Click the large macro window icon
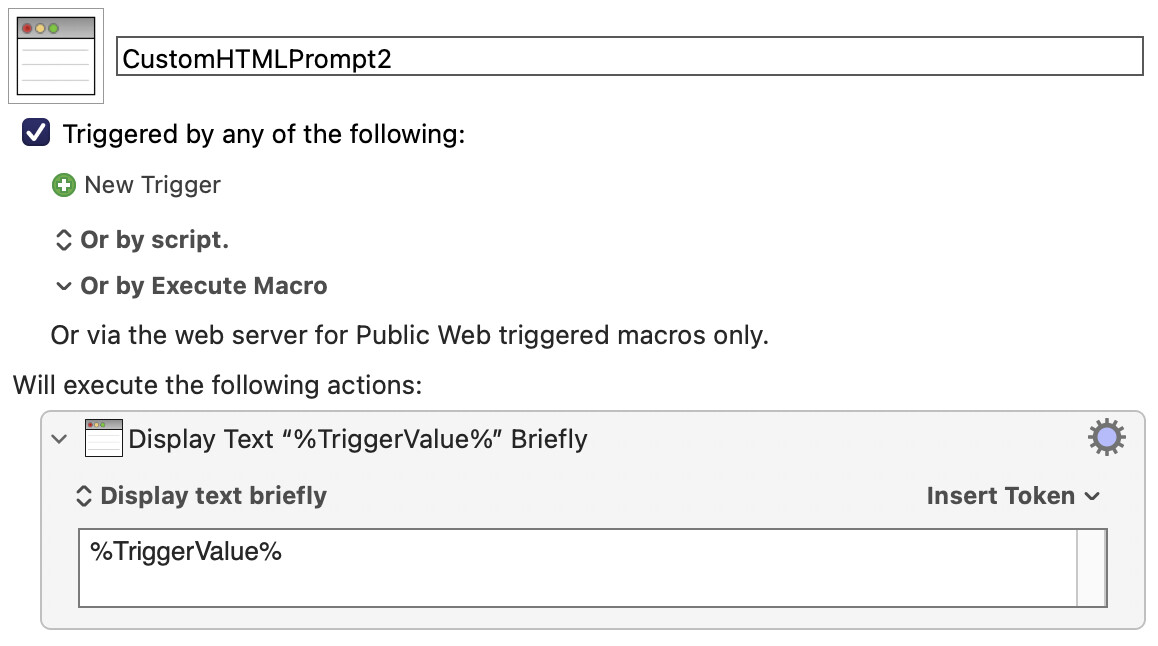 click(x=56, y=56)
